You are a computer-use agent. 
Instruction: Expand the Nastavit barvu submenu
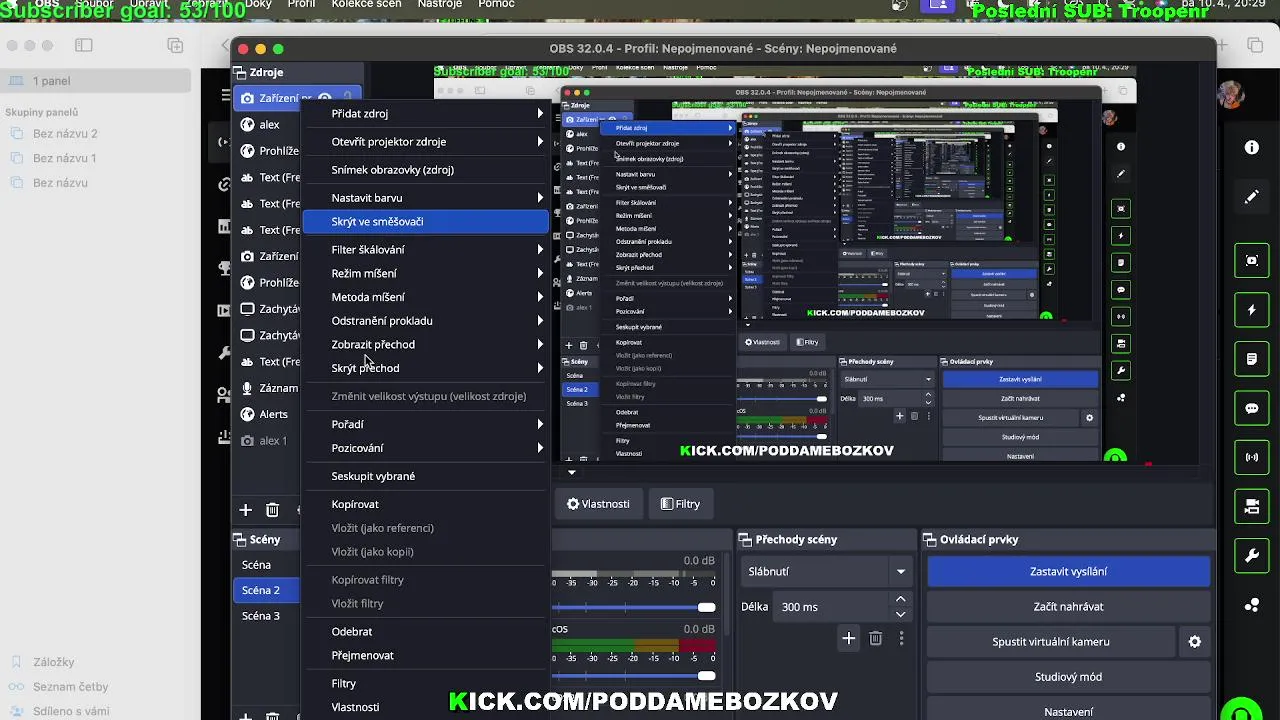(x=425, y=197)
